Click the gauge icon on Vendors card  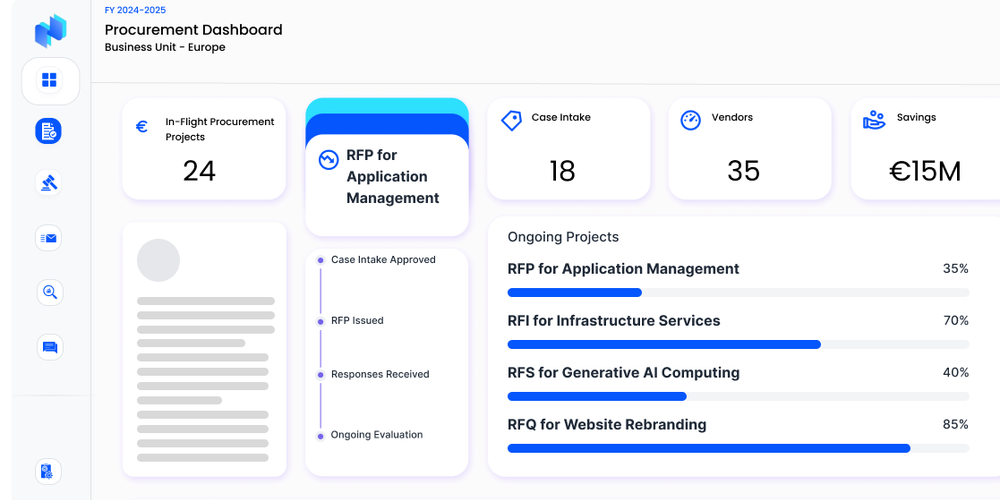(x=691, y=120)
